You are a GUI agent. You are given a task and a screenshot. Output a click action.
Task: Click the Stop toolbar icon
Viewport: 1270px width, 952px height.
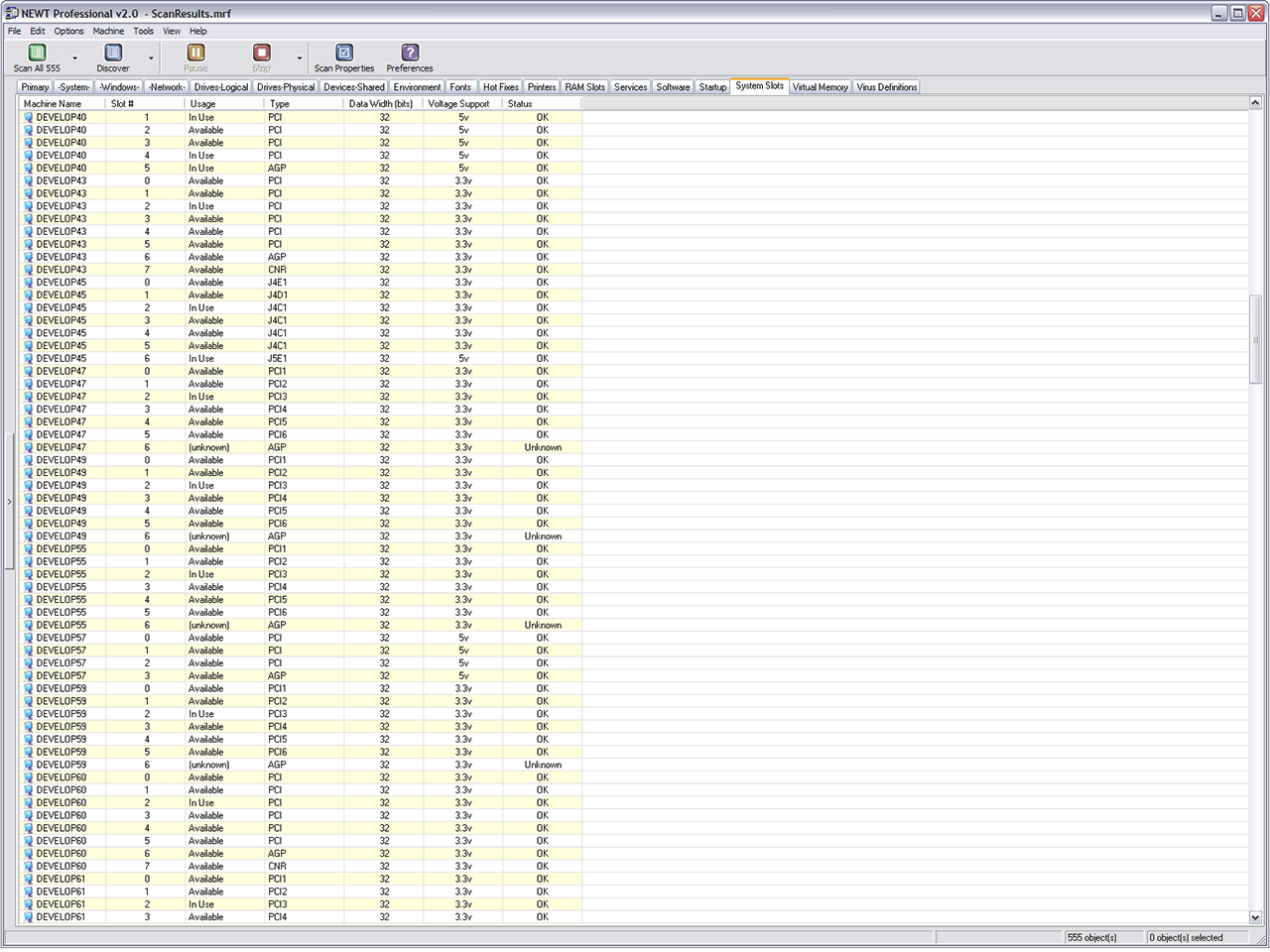coord(261,53)
